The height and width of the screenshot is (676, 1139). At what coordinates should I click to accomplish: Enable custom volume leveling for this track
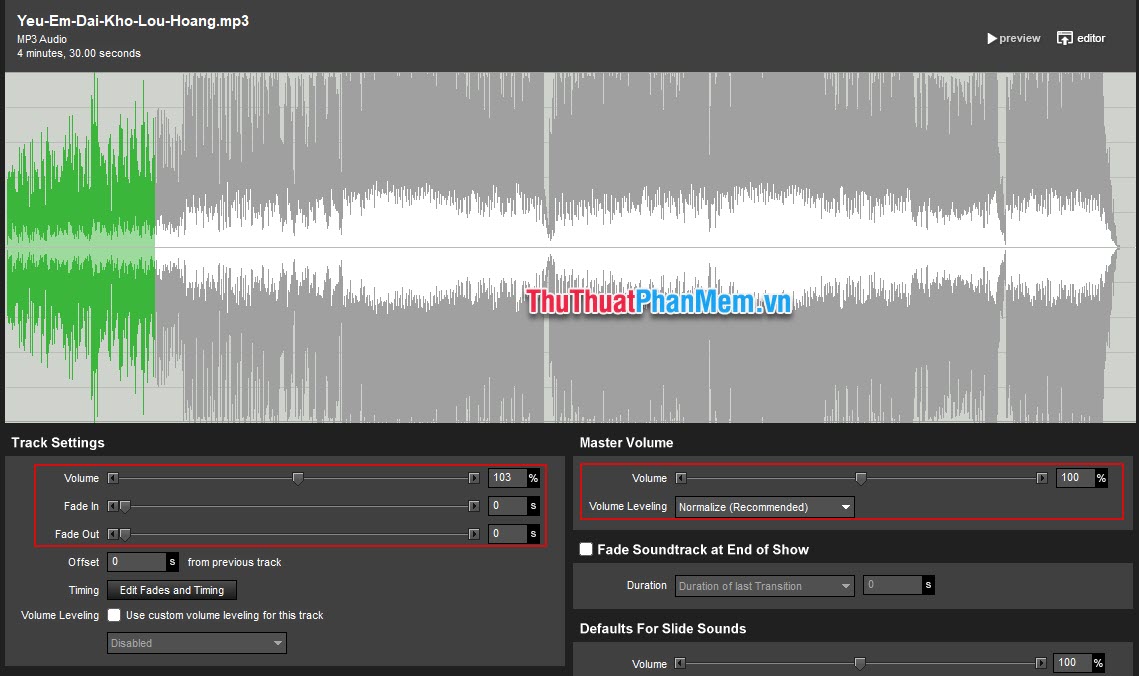[114, 615]
